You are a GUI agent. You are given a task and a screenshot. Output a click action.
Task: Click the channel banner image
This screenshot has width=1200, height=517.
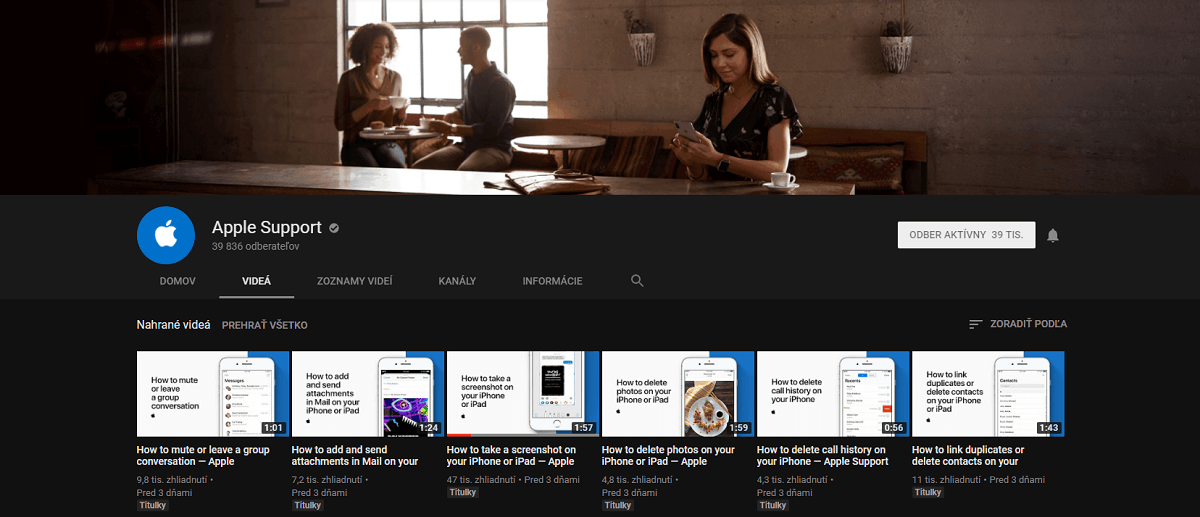click(600, 97)
